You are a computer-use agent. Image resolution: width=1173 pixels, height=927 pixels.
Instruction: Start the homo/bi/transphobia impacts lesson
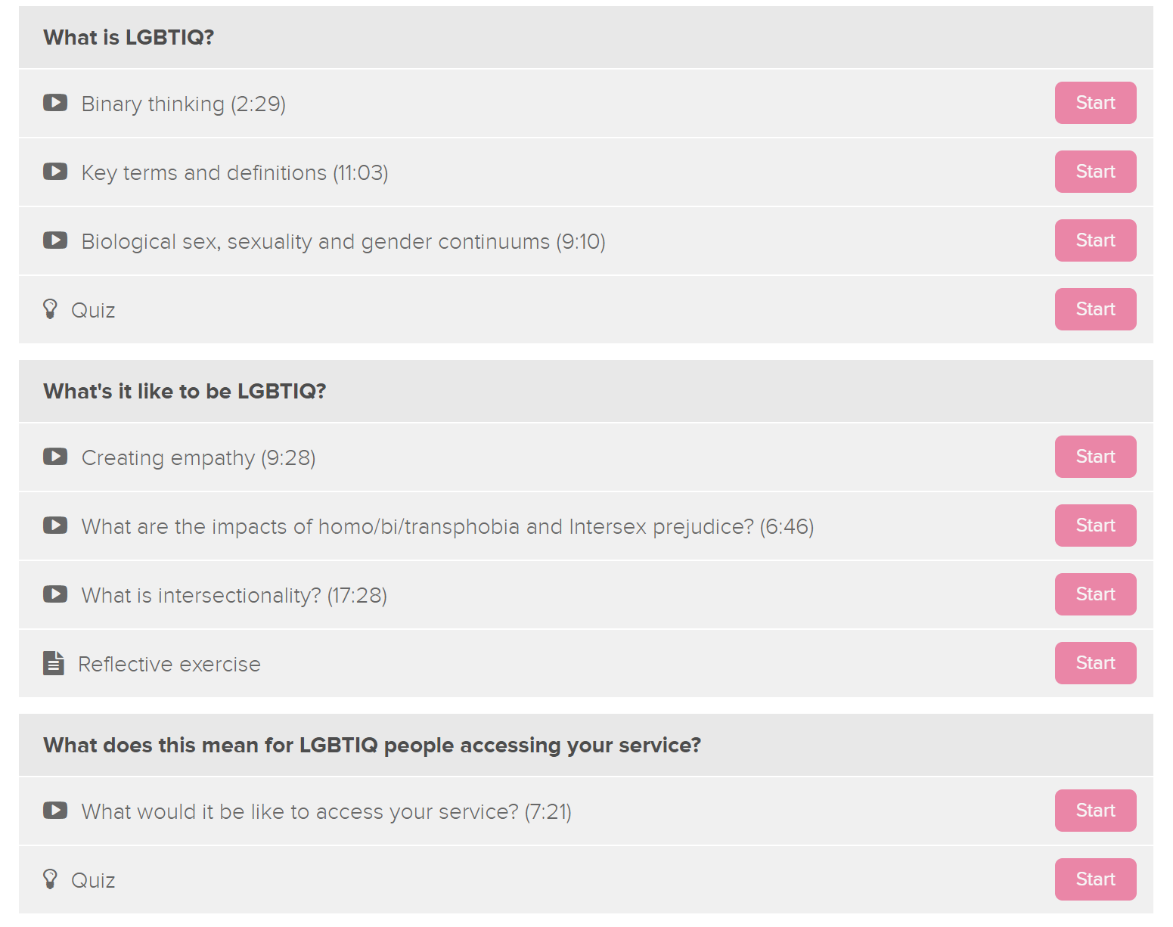pyautogui.click(x=1095, y=525)
